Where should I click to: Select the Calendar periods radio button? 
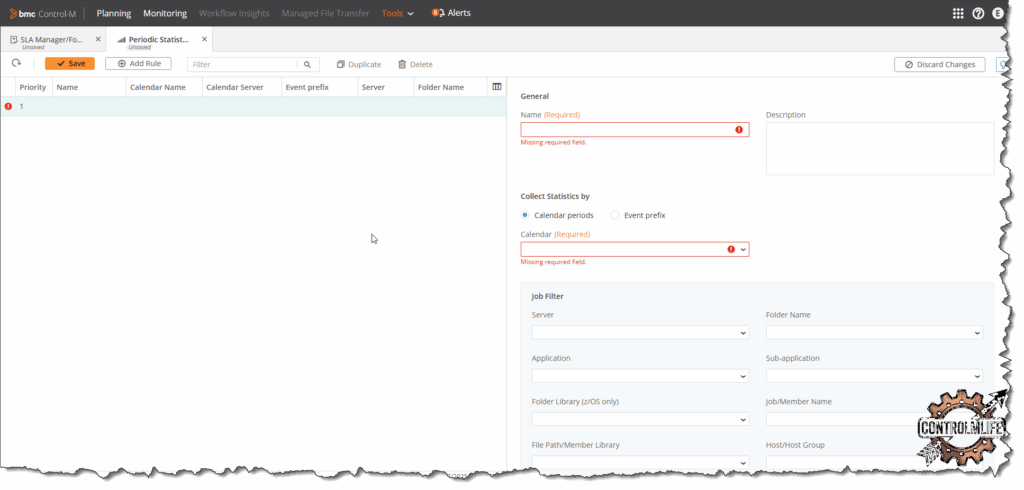[526, 215]
